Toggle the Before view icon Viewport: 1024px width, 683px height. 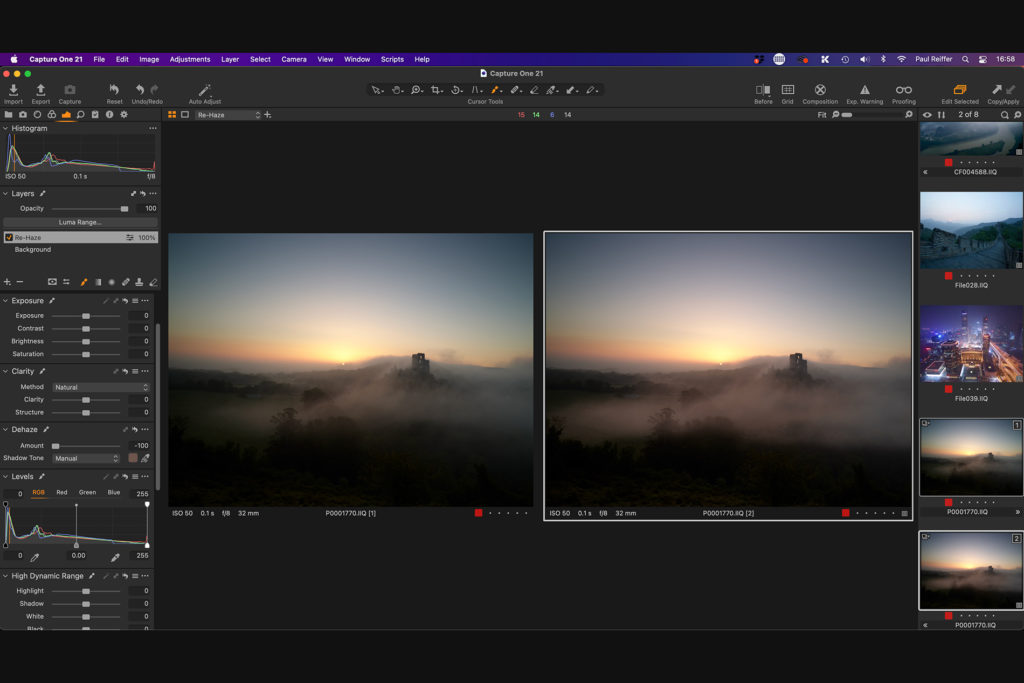click(763, 89)
